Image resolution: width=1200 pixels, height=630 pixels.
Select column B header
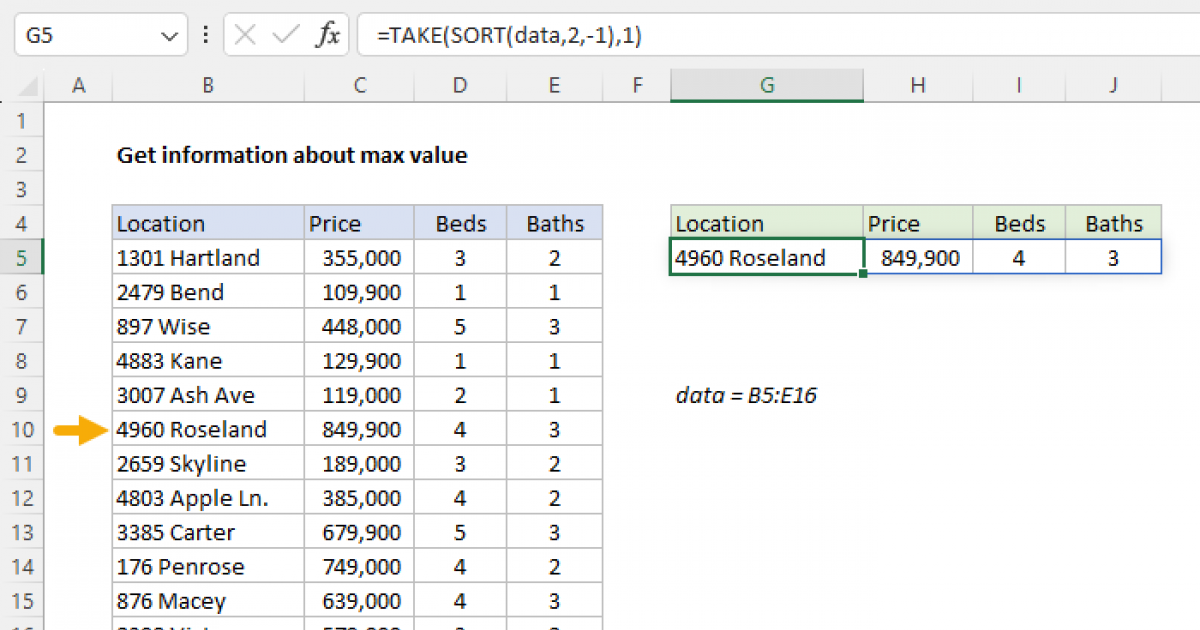(208, 87)
